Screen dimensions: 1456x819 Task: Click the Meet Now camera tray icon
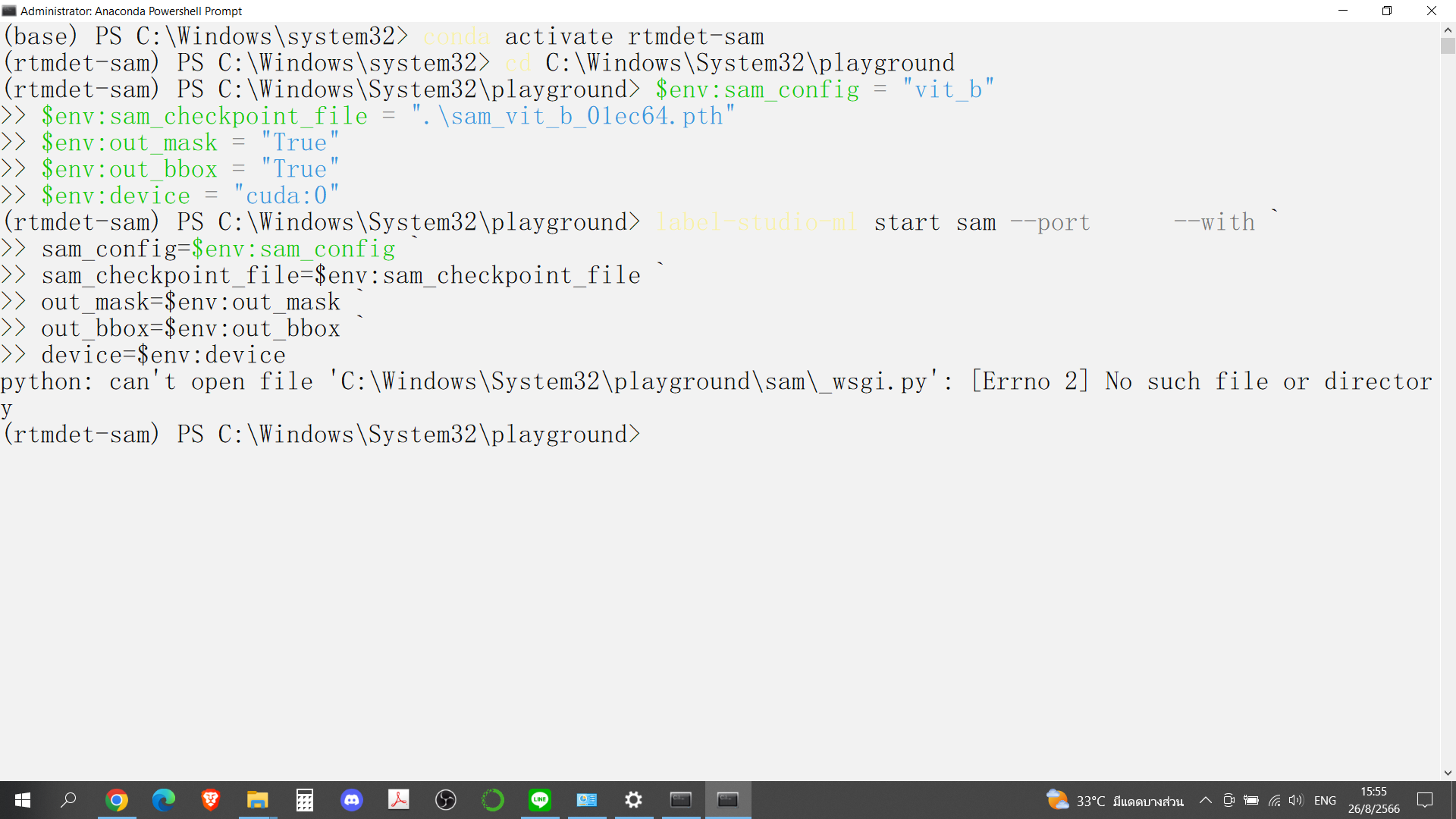click(x=1228, y=800)
